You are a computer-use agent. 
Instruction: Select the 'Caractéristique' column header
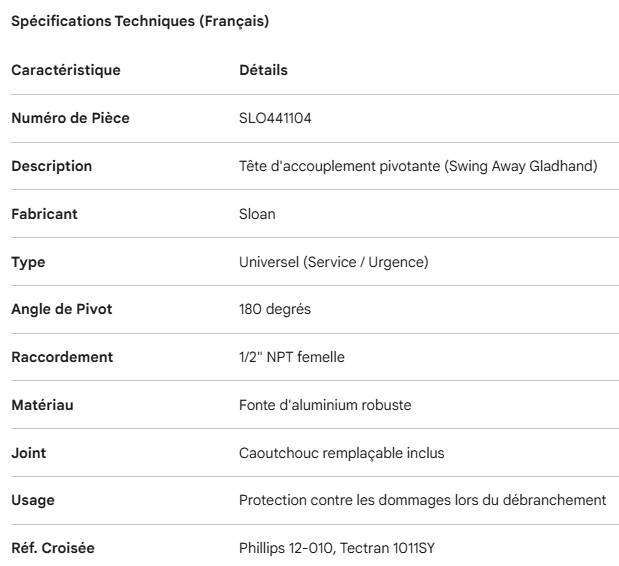pyautogui.click(x=66, y=70)
